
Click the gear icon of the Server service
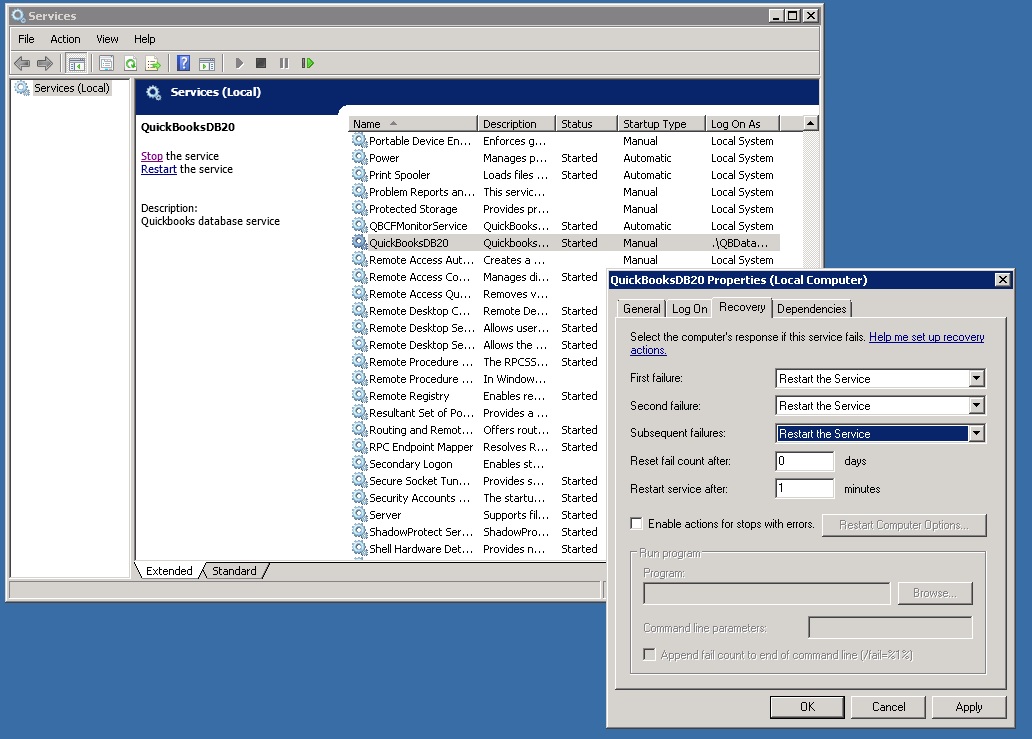coord(359,514)
